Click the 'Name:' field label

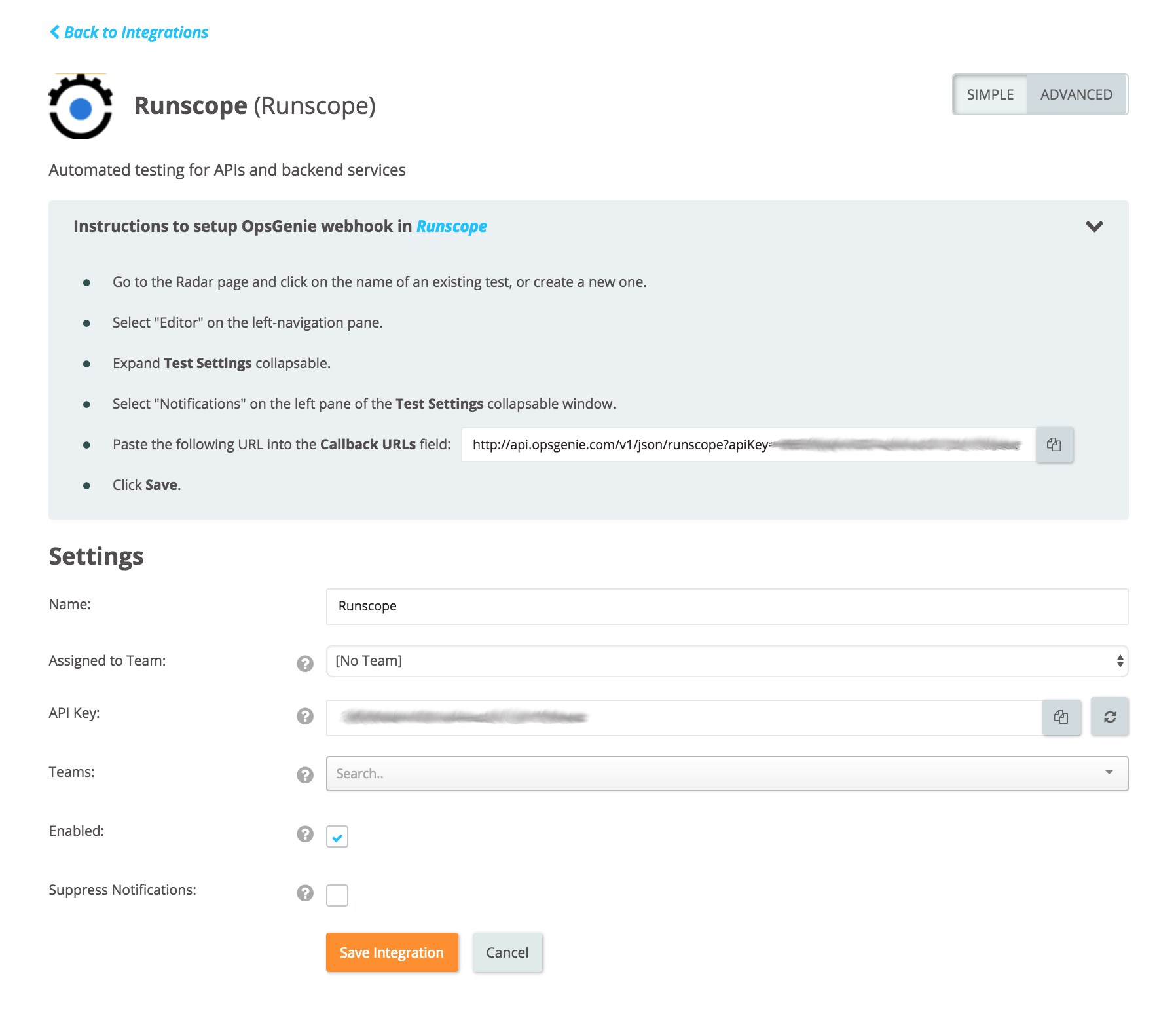[70, 605]
